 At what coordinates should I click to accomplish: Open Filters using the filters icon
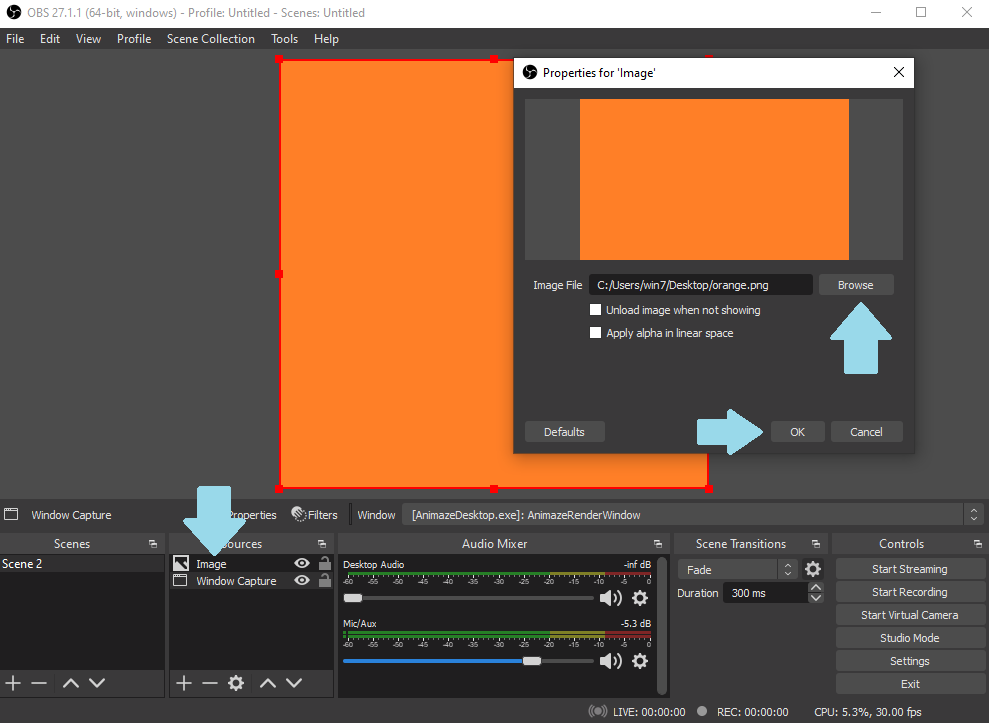pos(315,514)
